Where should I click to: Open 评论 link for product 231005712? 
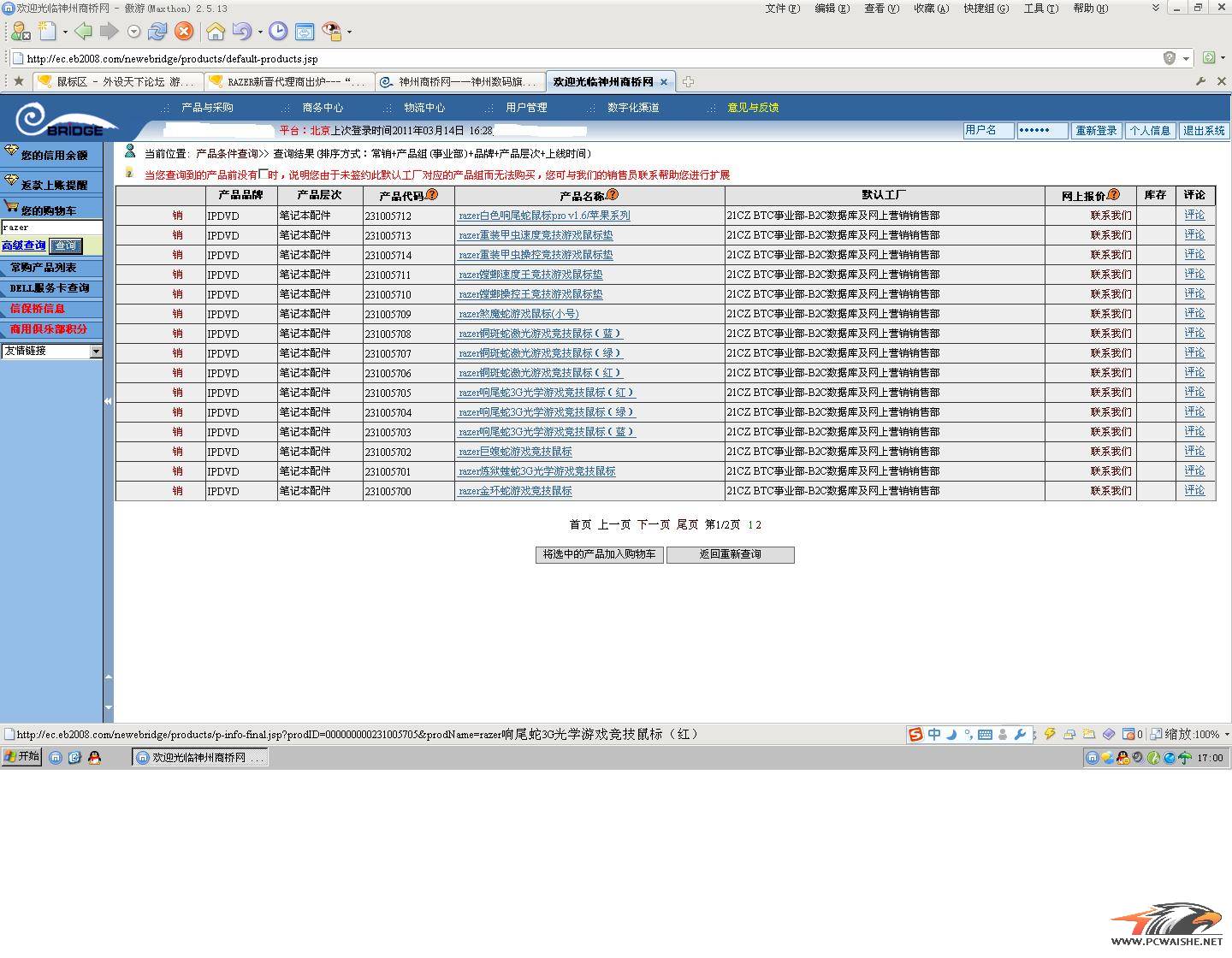pyautogui.click(x=1194, y=216)
